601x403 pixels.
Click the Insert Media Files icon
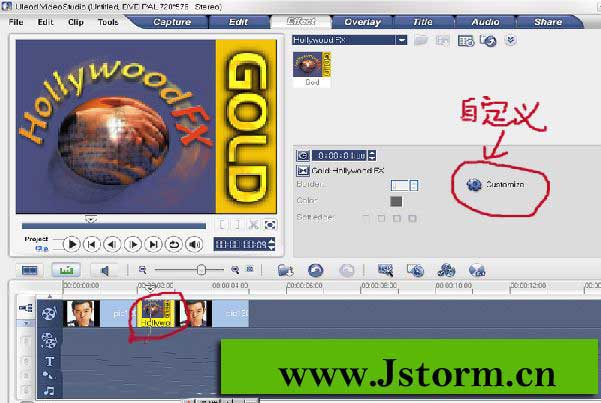(286, 271)
